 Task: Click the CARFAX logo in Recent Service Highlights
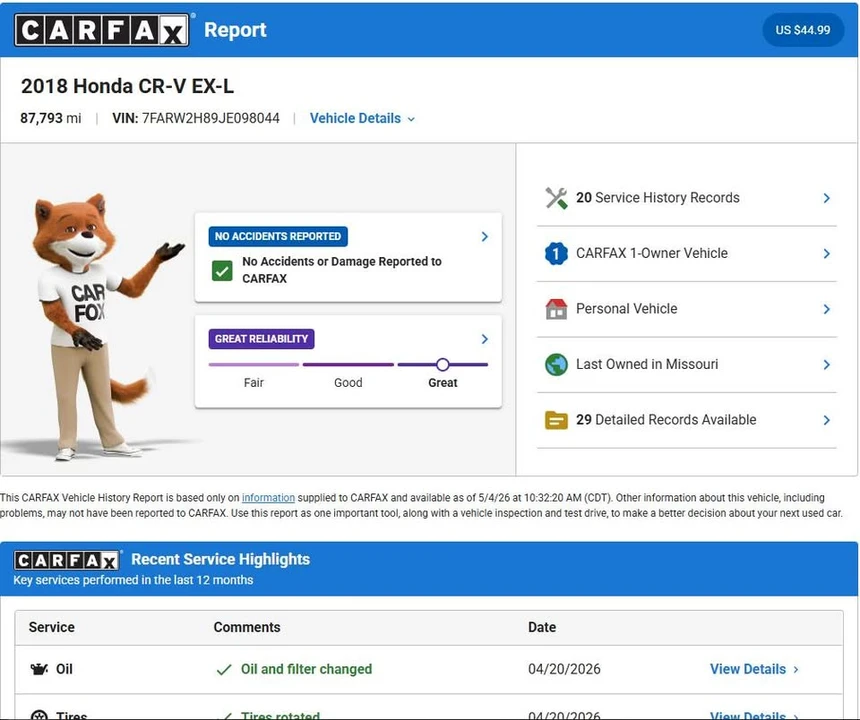click(66, 560)
